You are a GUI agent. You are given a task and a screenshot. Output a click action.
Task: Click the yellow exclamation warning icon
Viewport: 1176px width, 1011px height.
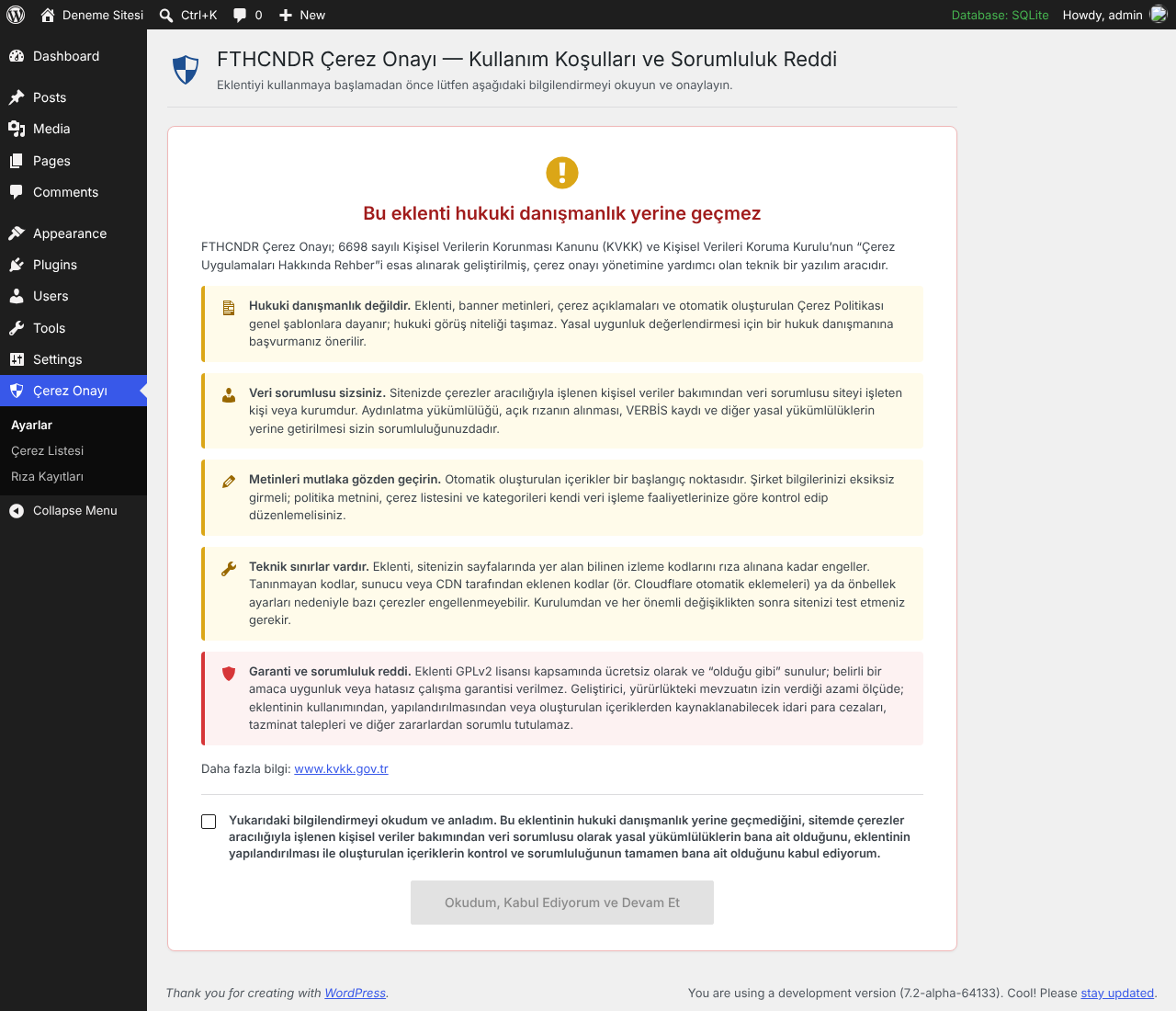point(562,172)
